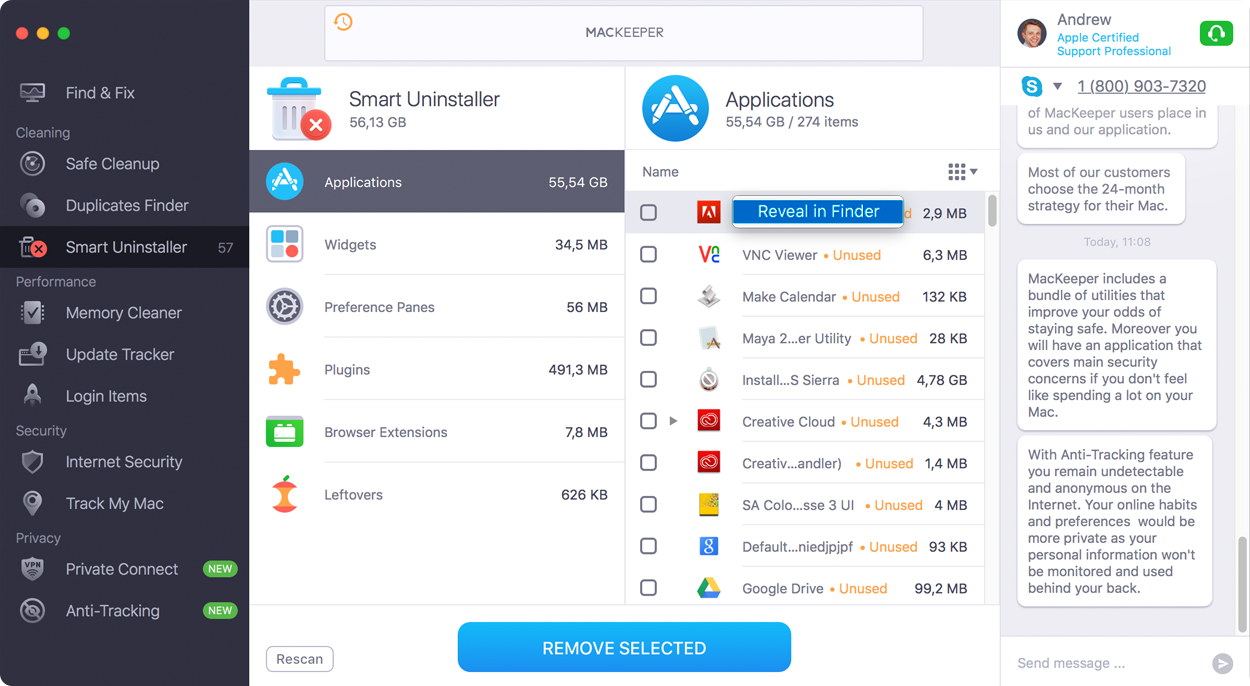Tick the Google Drive checkbox
The width and height of the screenshot is (1250, 686).
[648, 588]
